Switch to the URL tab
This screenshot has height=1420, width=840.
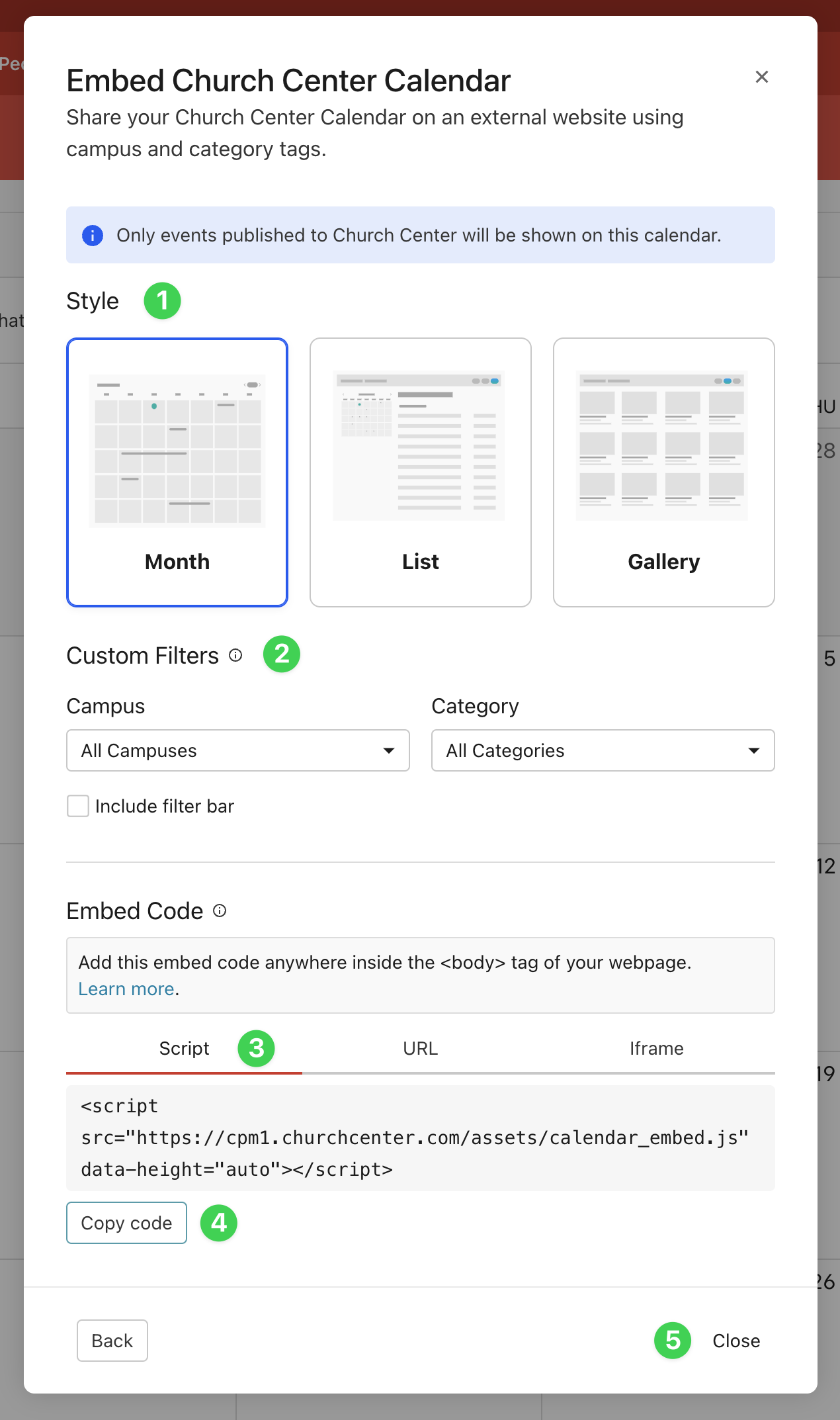421,1048
